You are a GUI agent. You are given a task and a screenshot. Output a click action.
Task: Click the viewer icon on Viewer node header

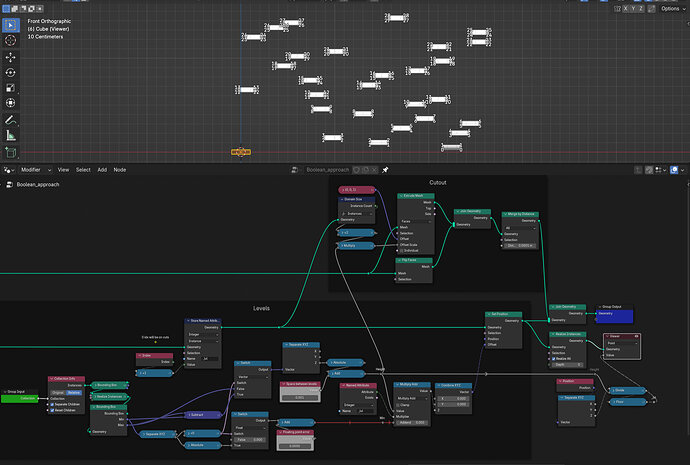pos(636,336)
